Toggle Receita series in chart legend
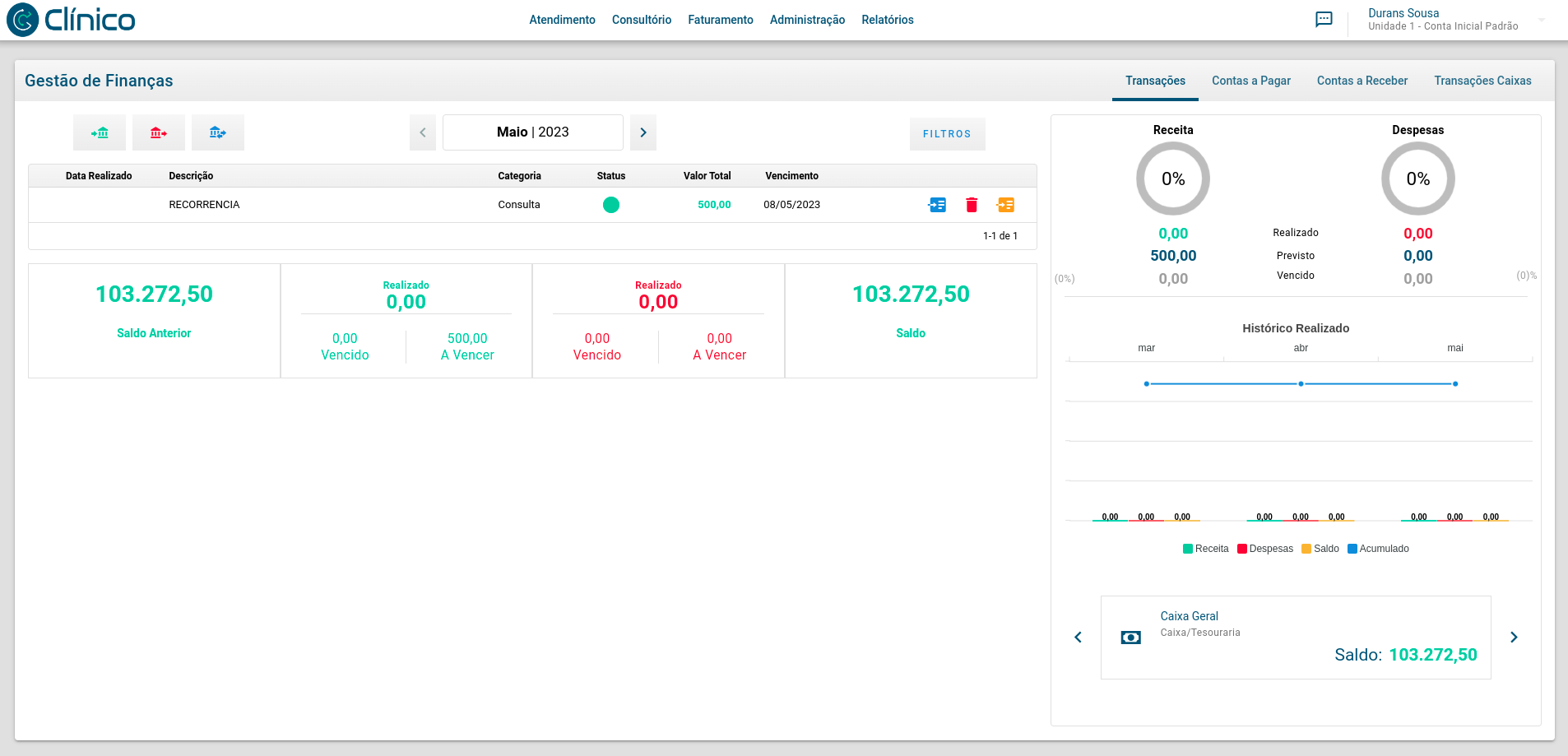 pos(1205,549)
